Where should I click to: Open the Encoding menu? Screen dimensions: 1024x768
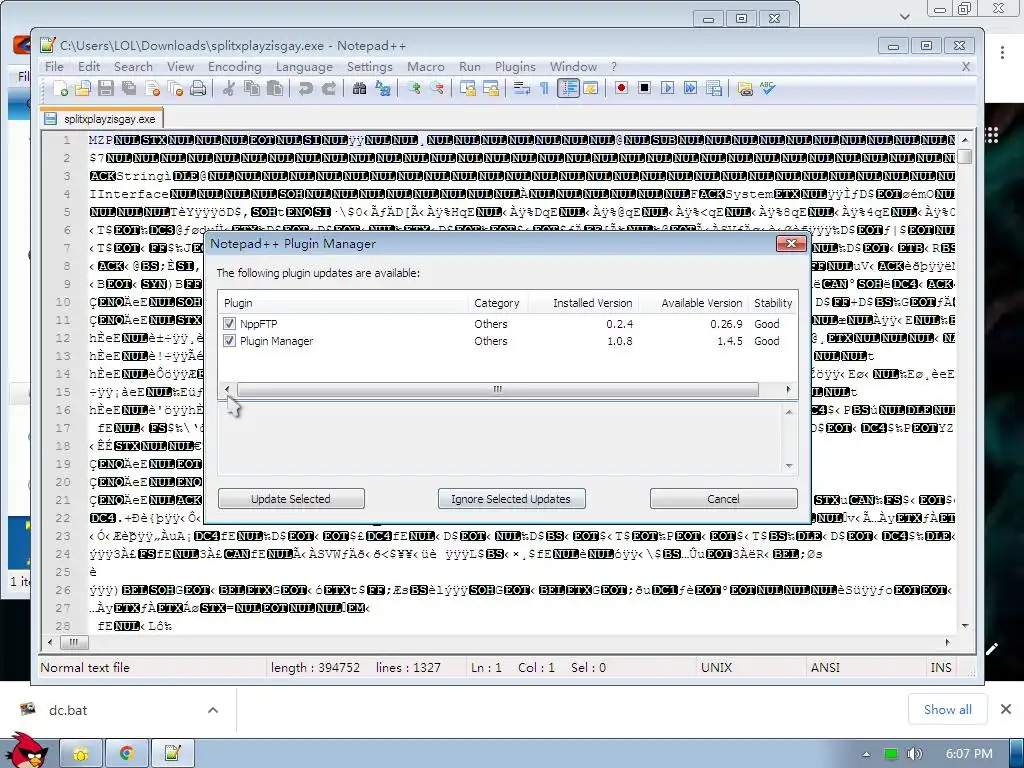tap(234, 67)
